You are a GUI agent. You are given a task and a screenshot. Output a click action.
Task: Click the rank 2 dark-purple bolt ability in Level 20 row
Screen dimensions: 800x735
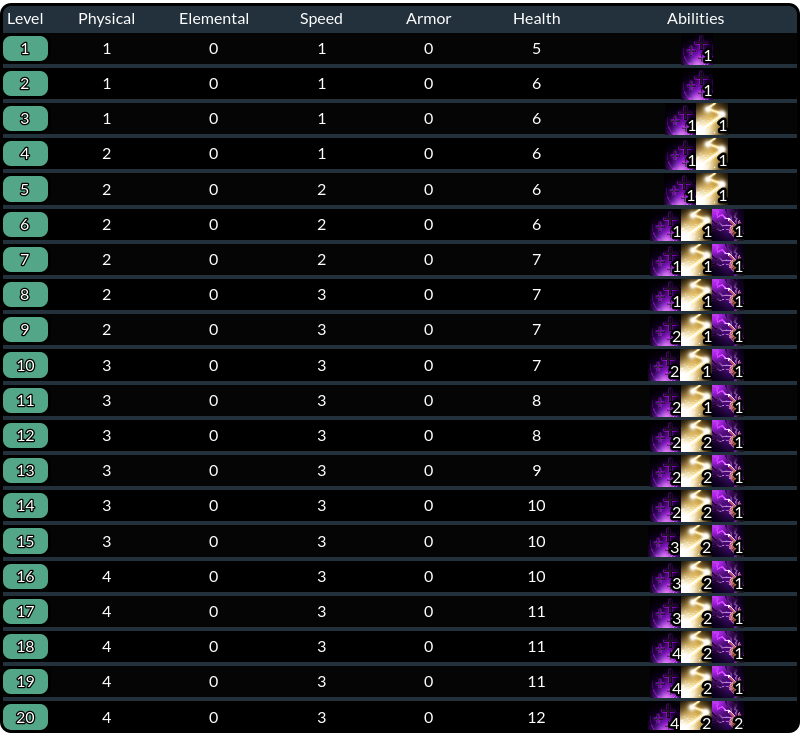pos(728,716)
